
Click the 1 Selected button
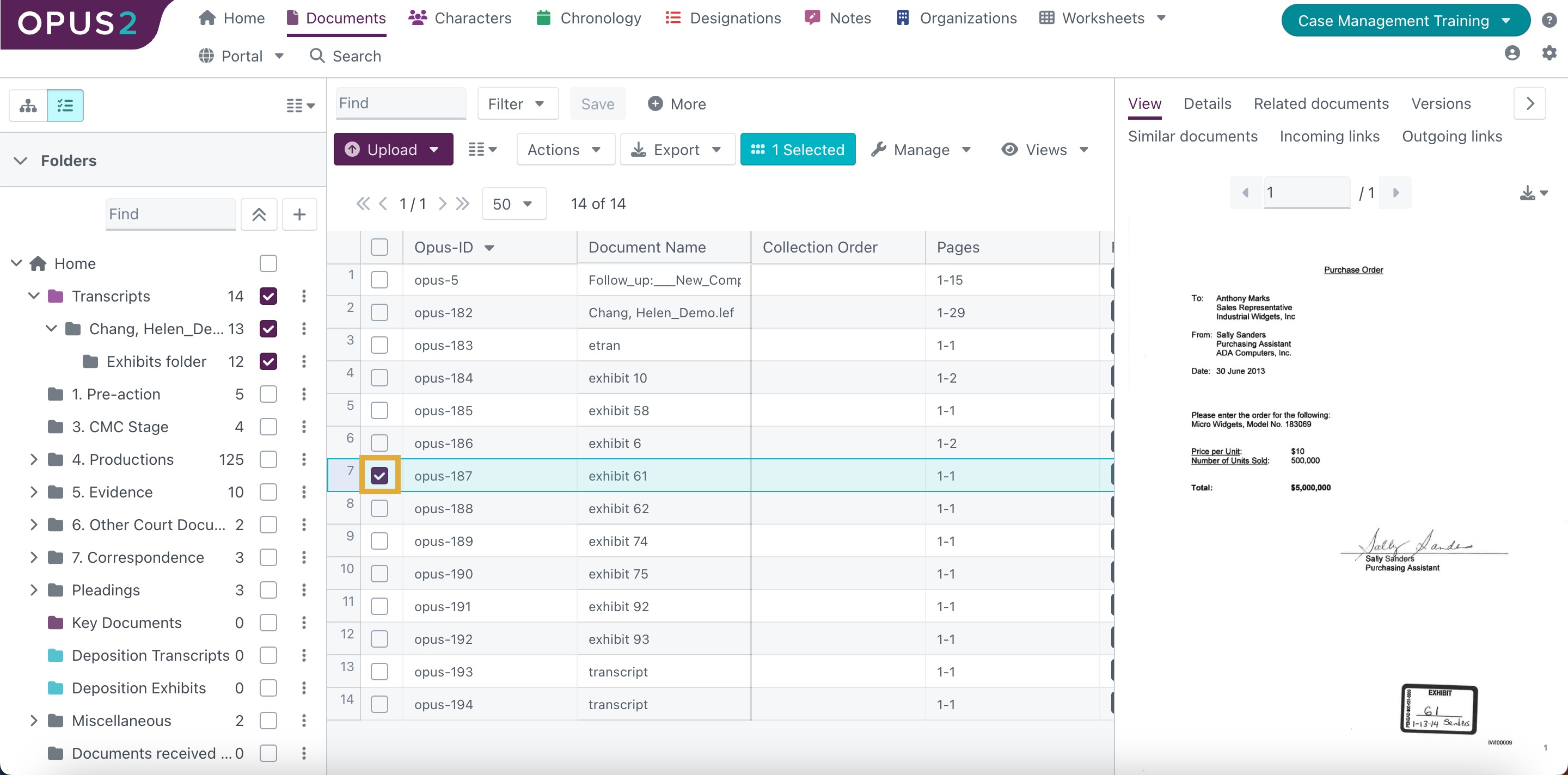(798, 150)
